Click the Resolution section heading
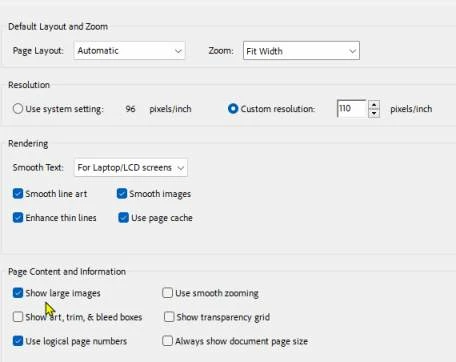456x362 pixels. click(x=29, y=85)
